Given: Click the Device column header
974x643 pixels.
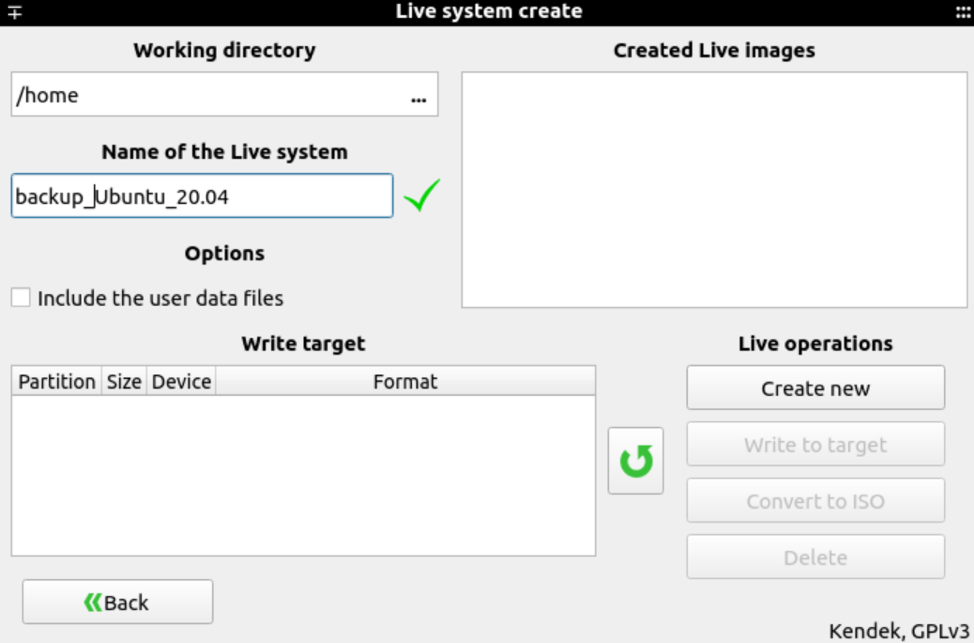Looking at the screenshot, I should [183, 381].
